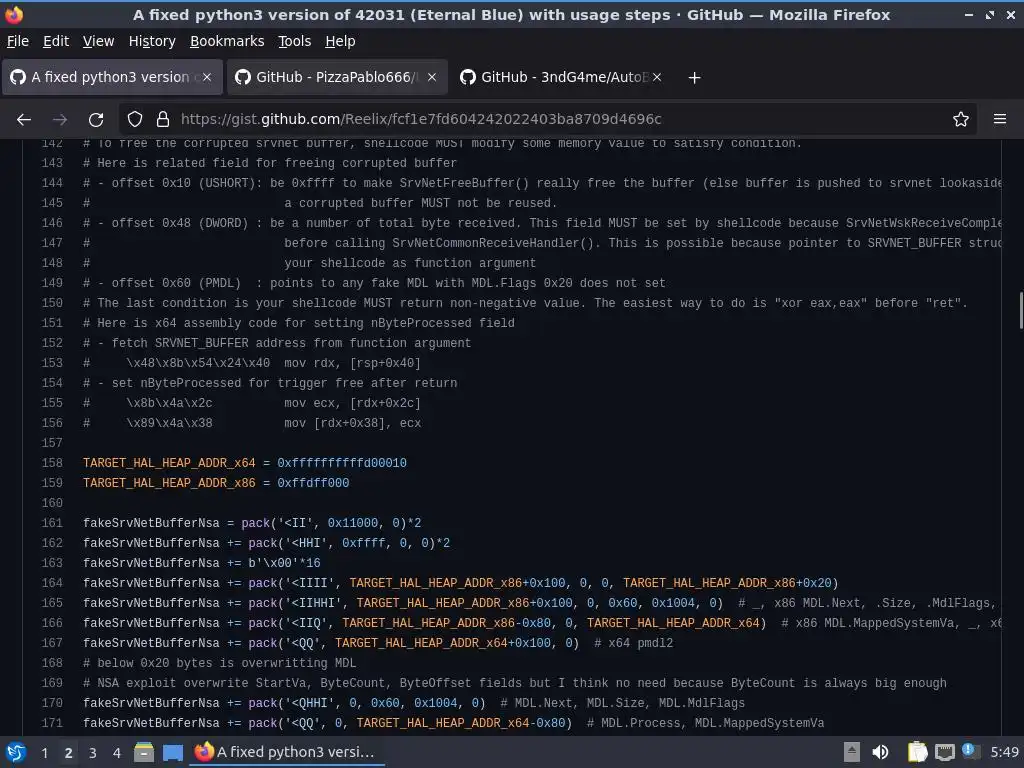
Task: Open a new tab with plus button
Action: click(694, 78)
